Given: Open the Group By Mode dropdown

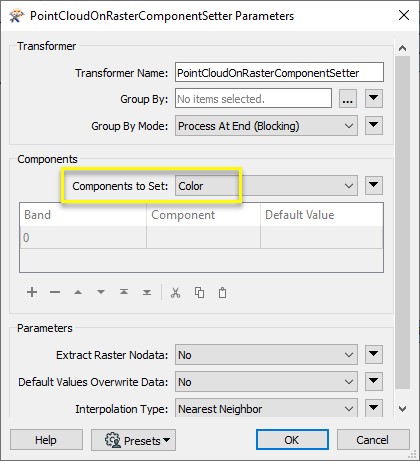Looking at the screenshot, I should pos(266,126).
